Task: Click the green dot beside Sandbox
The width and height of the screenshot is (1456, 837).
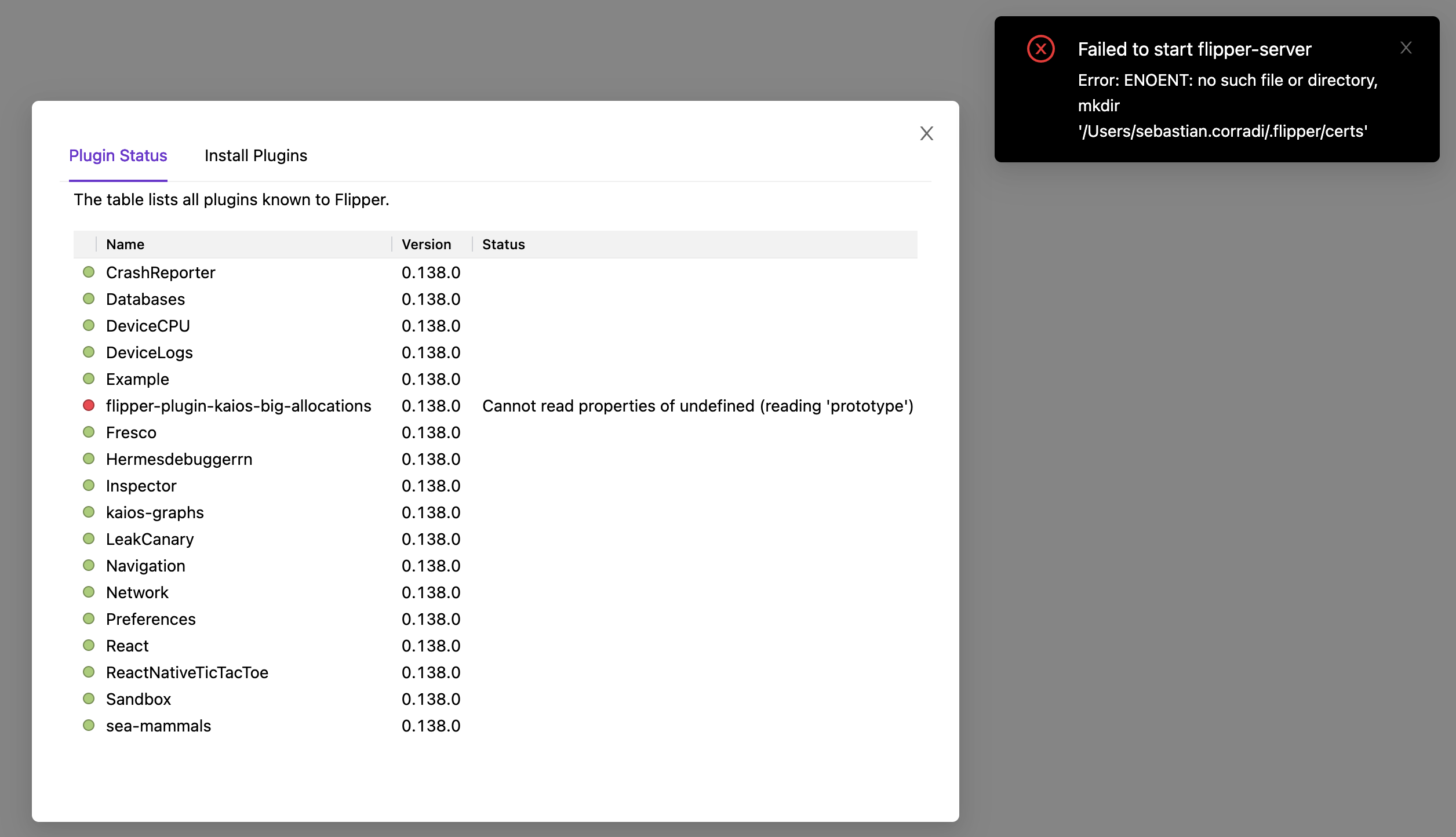Action: pos(89,698)
